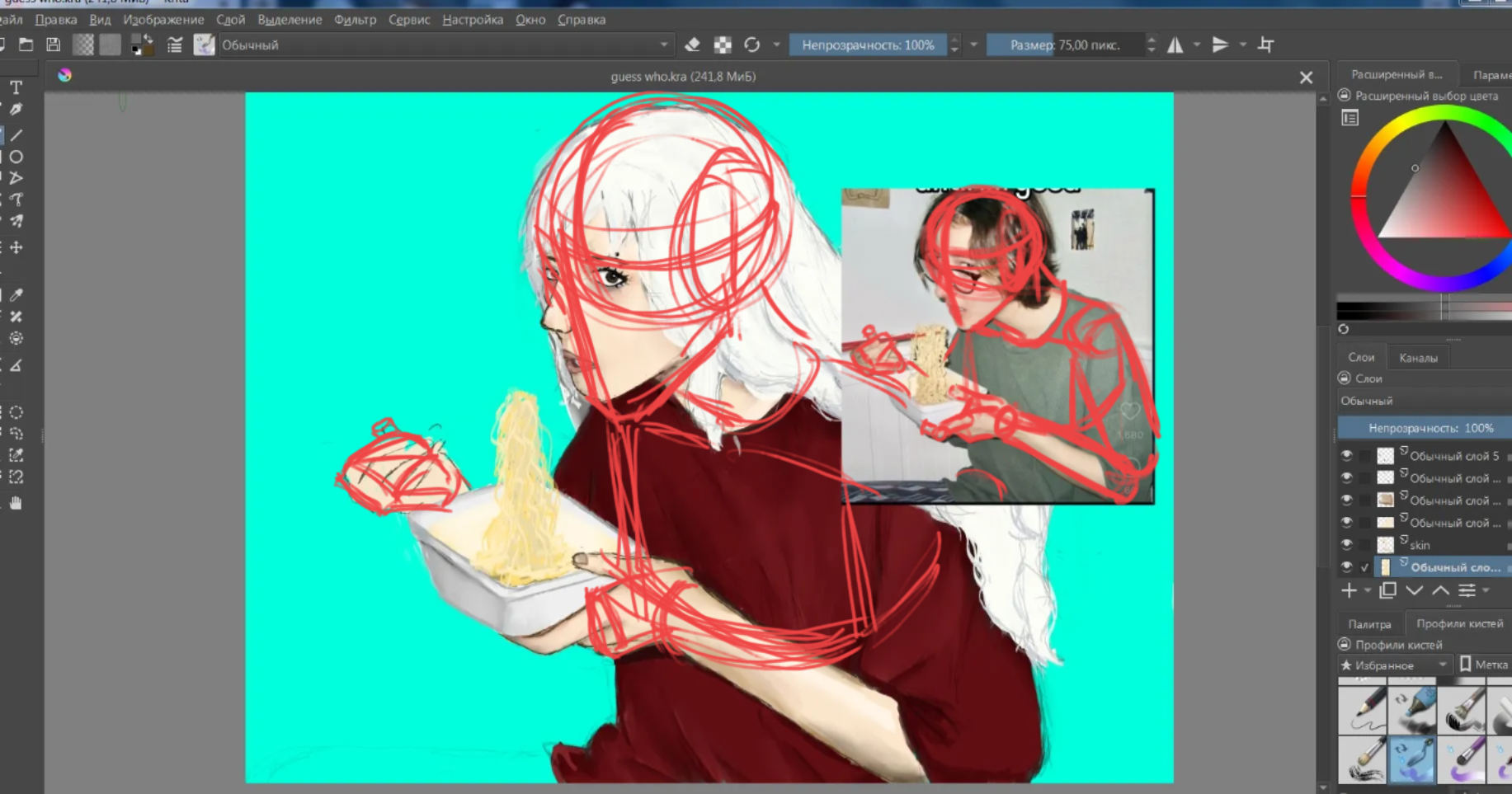Open layer blending mode Обычный dropdown
This screenshot has width=1512, height=794.
click(1424, 401)
